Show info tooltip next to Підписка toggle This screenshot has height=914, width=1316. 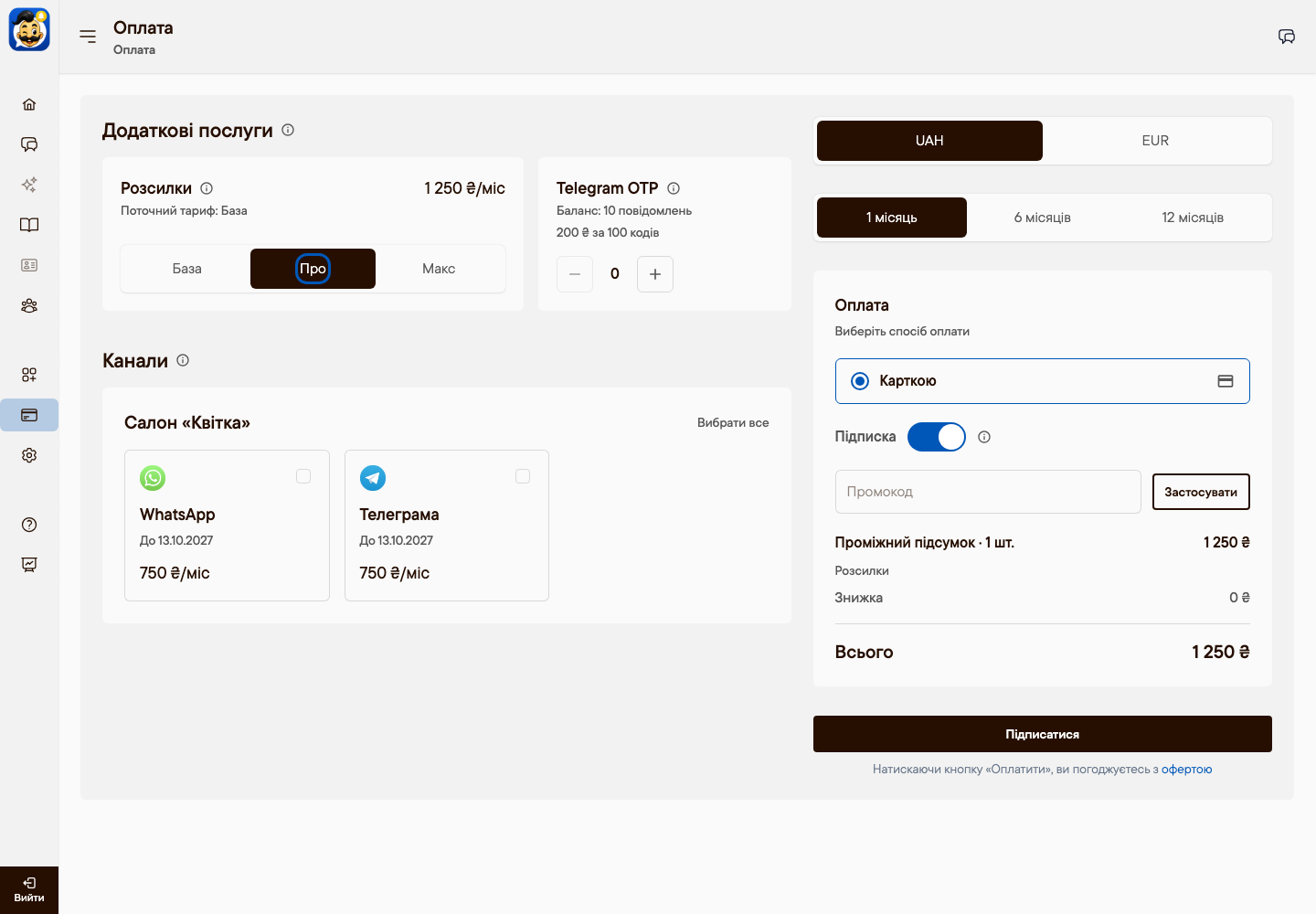[984, 437]
